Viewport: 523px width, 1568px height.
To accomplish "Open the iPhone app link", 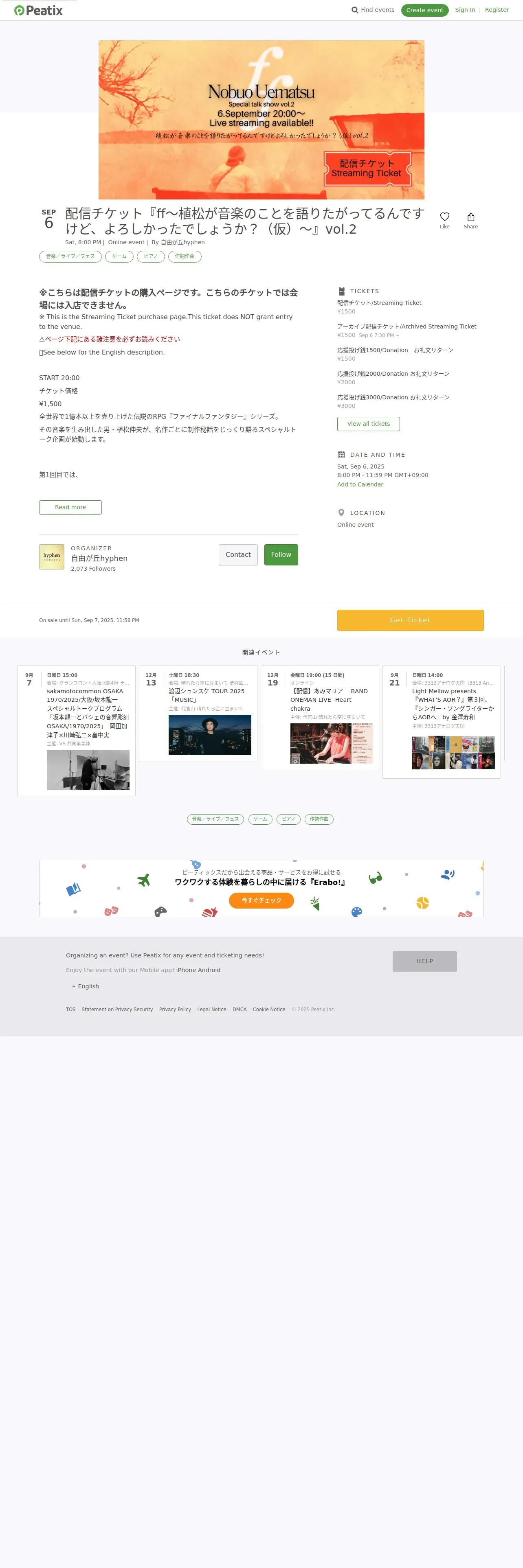I will click(x=186, y=970).
